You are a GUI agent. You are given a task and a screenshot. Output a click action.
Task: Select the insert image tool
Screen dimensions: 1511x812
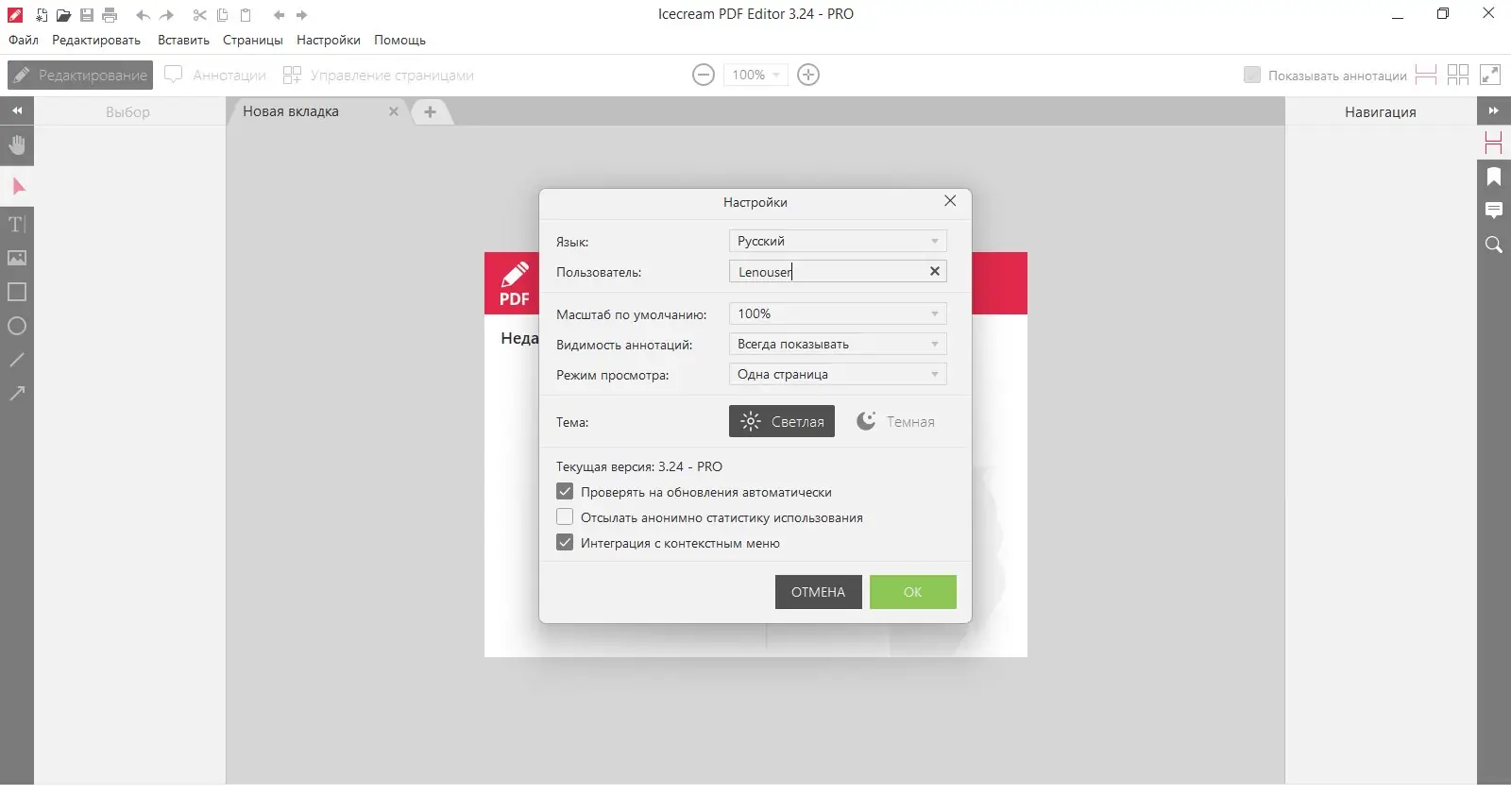(17, 258)
